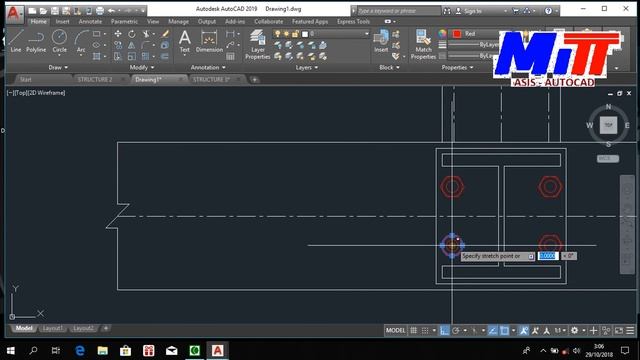Select the Arc tool
Image resolution: width=640 pixels, height=360 pixels.
[x=81, y=41]
